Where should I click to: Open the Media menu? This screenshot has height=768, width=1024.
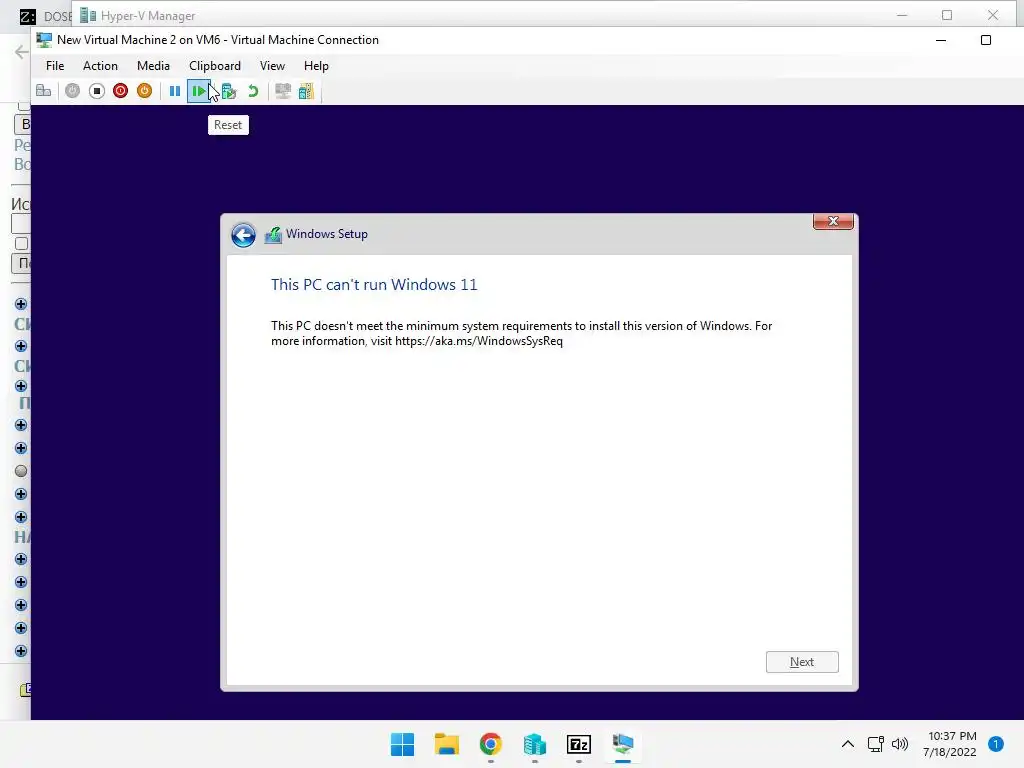pos(153,66)
